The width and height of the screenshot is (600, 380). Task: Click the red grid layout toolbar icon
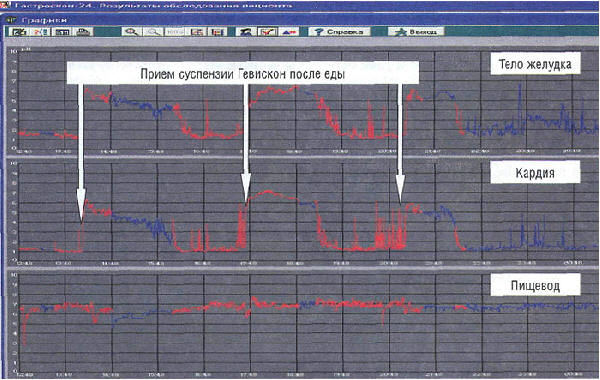tap(196, 32)
